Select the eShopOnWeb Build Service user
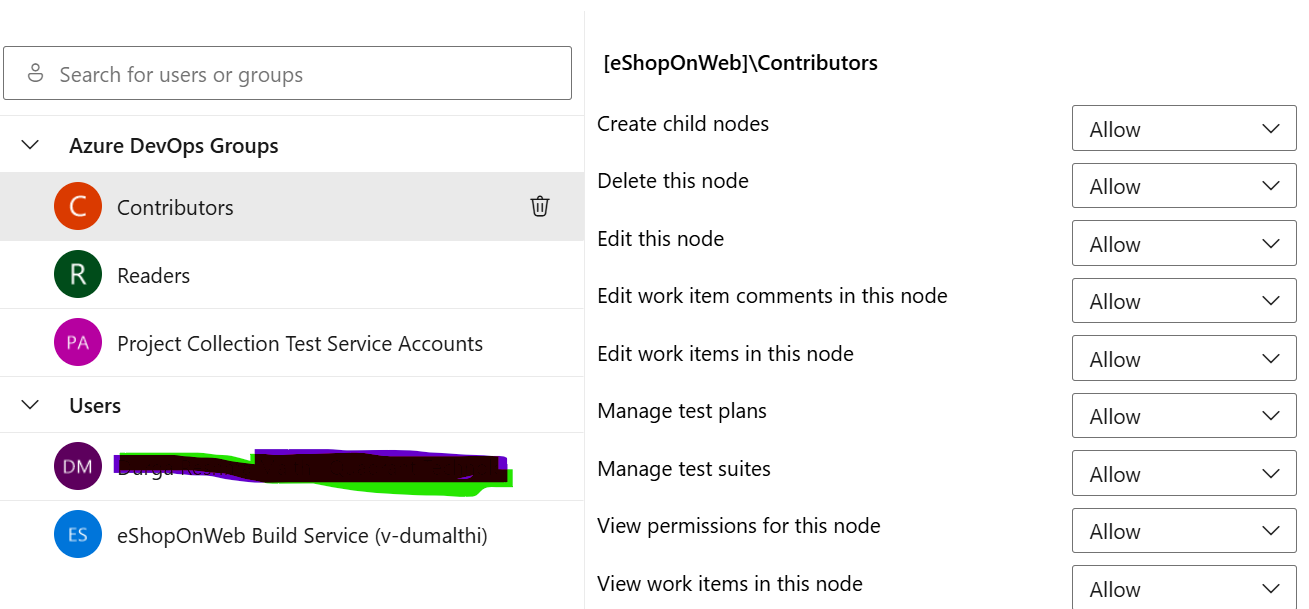Screen dimensions: 1309x609 300,535
